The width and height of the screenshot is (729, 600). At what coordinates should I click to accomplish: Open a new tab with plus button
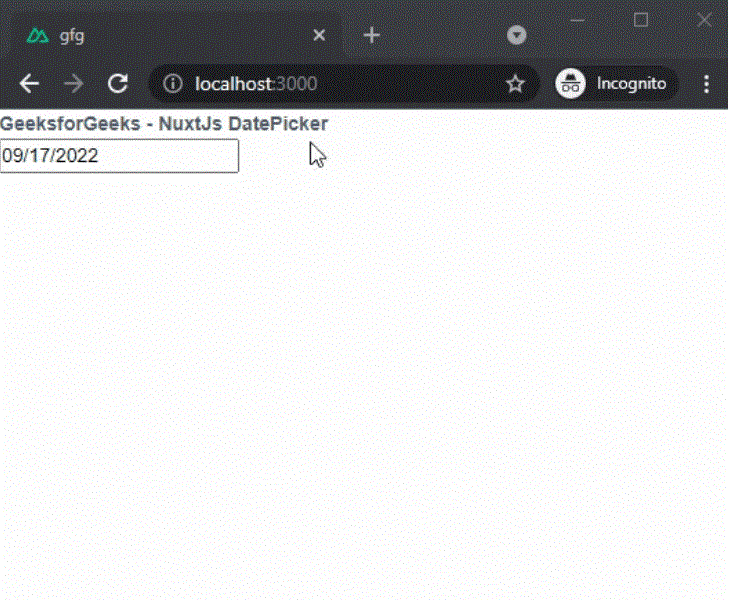tap(371, 35)
